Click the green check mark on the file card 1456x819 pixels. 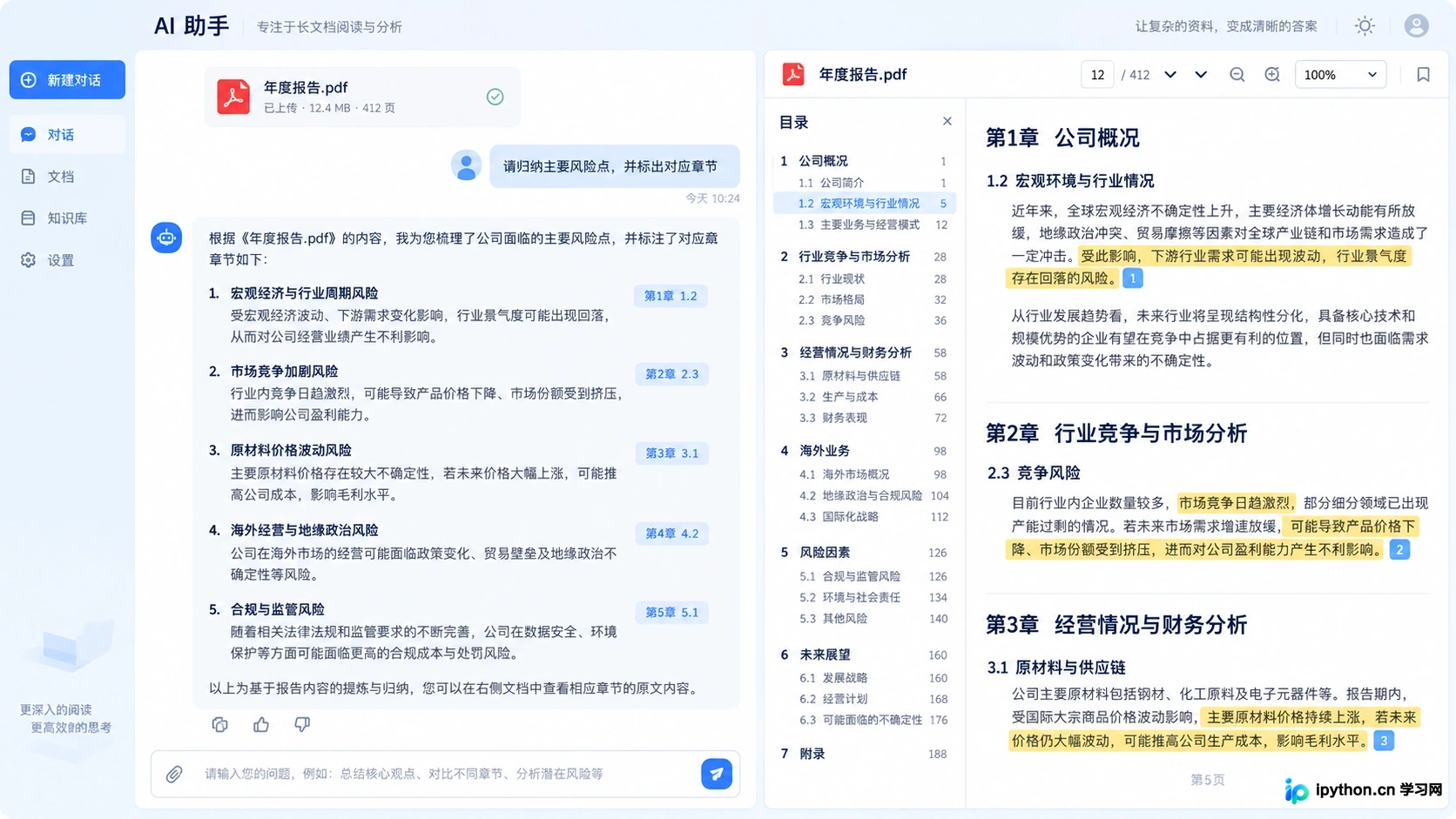pyautogui.click(x=495, y=97)
